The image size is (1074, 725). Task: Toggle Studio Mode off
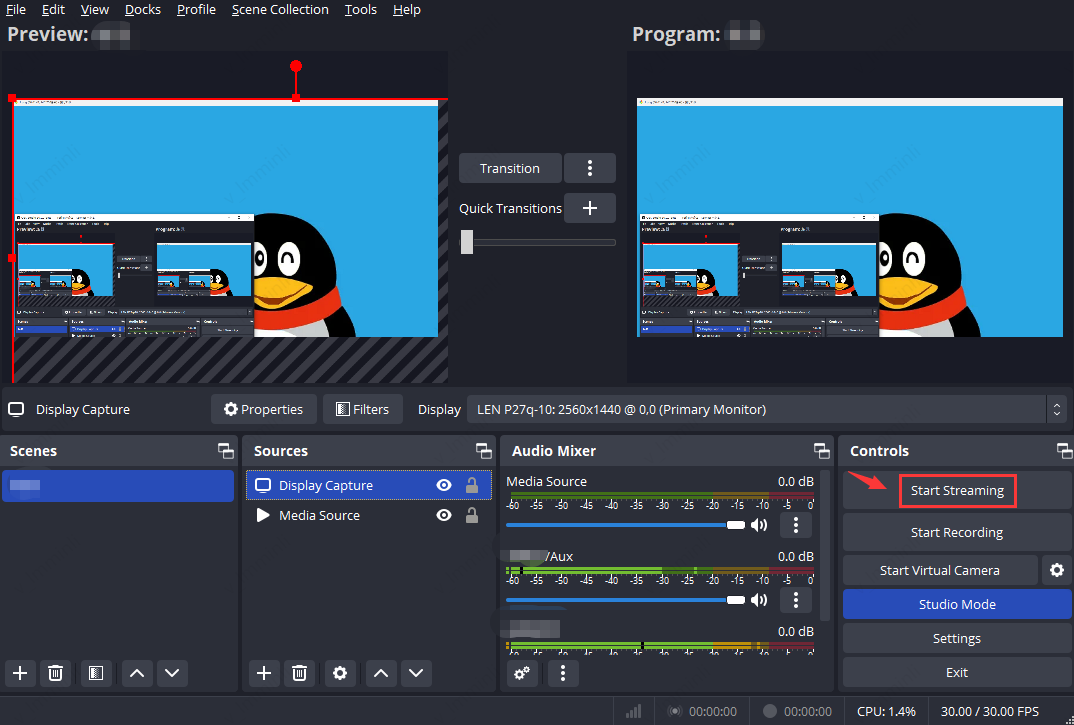957,604
